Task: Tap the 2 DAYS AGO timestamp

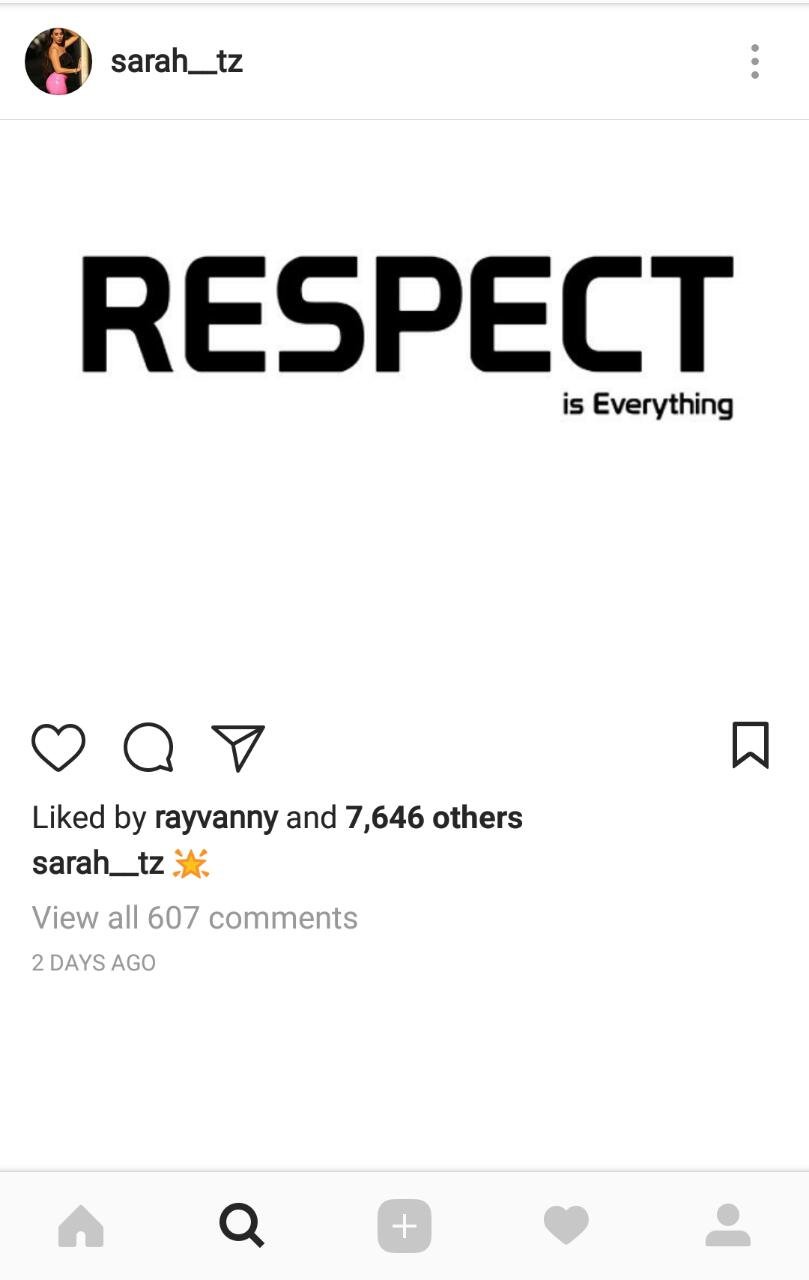Action: coord(94,963)
